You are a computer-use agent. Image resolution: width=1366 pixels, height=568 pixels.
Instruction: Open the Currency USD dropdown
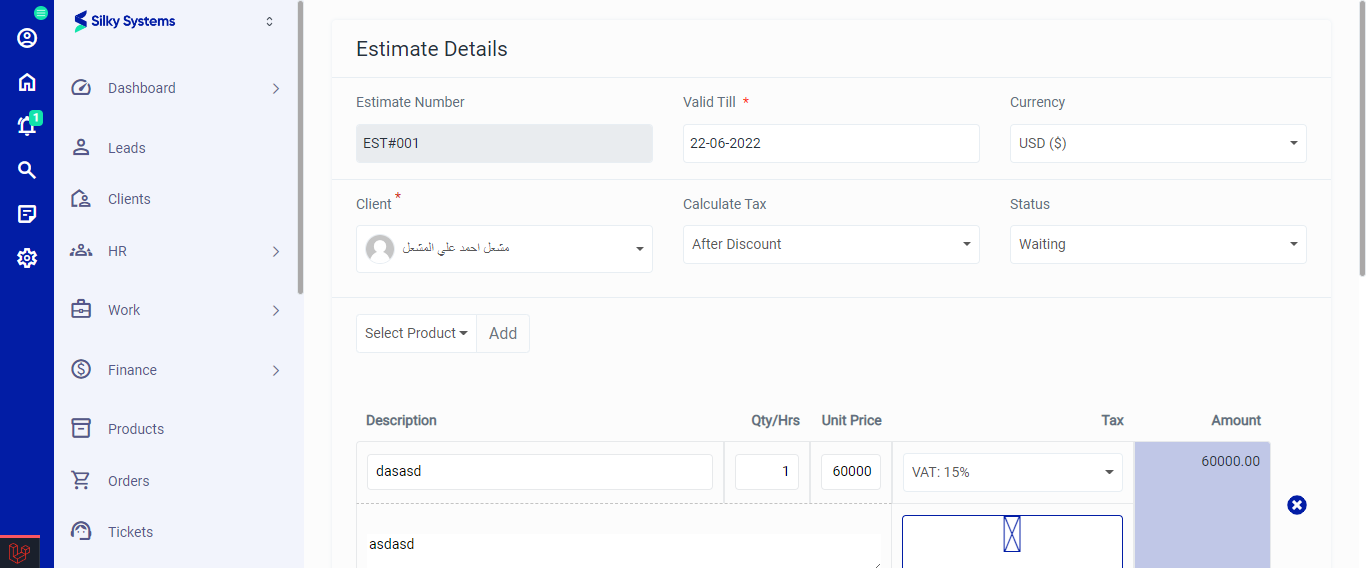click(1158, 143)
